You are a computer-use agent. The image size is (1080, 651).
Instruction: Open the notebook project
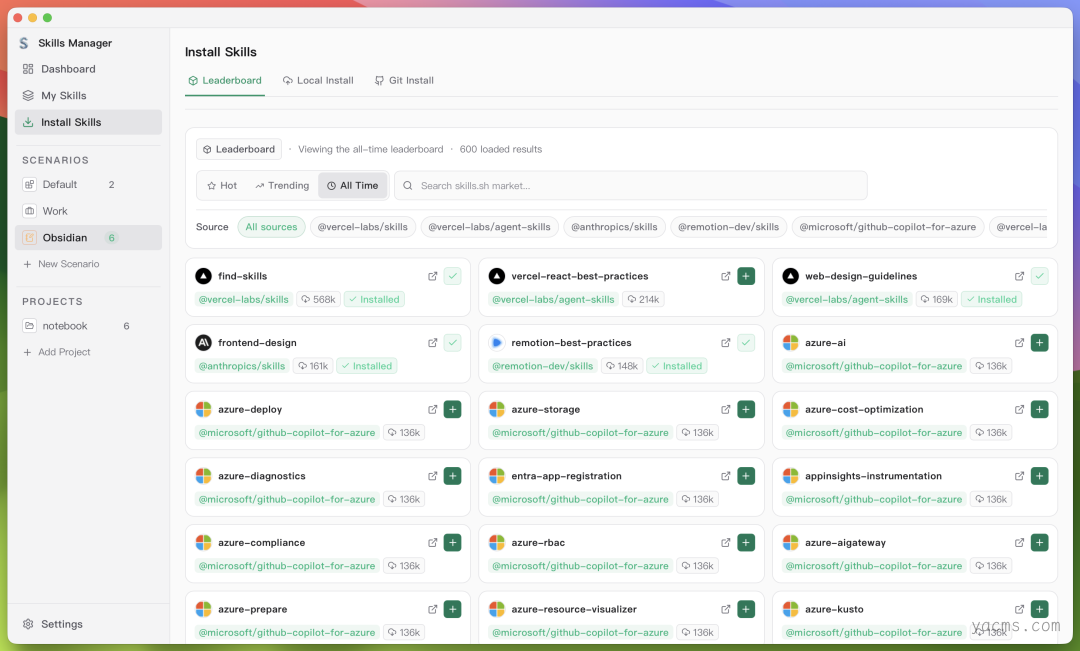click(88, 326)
